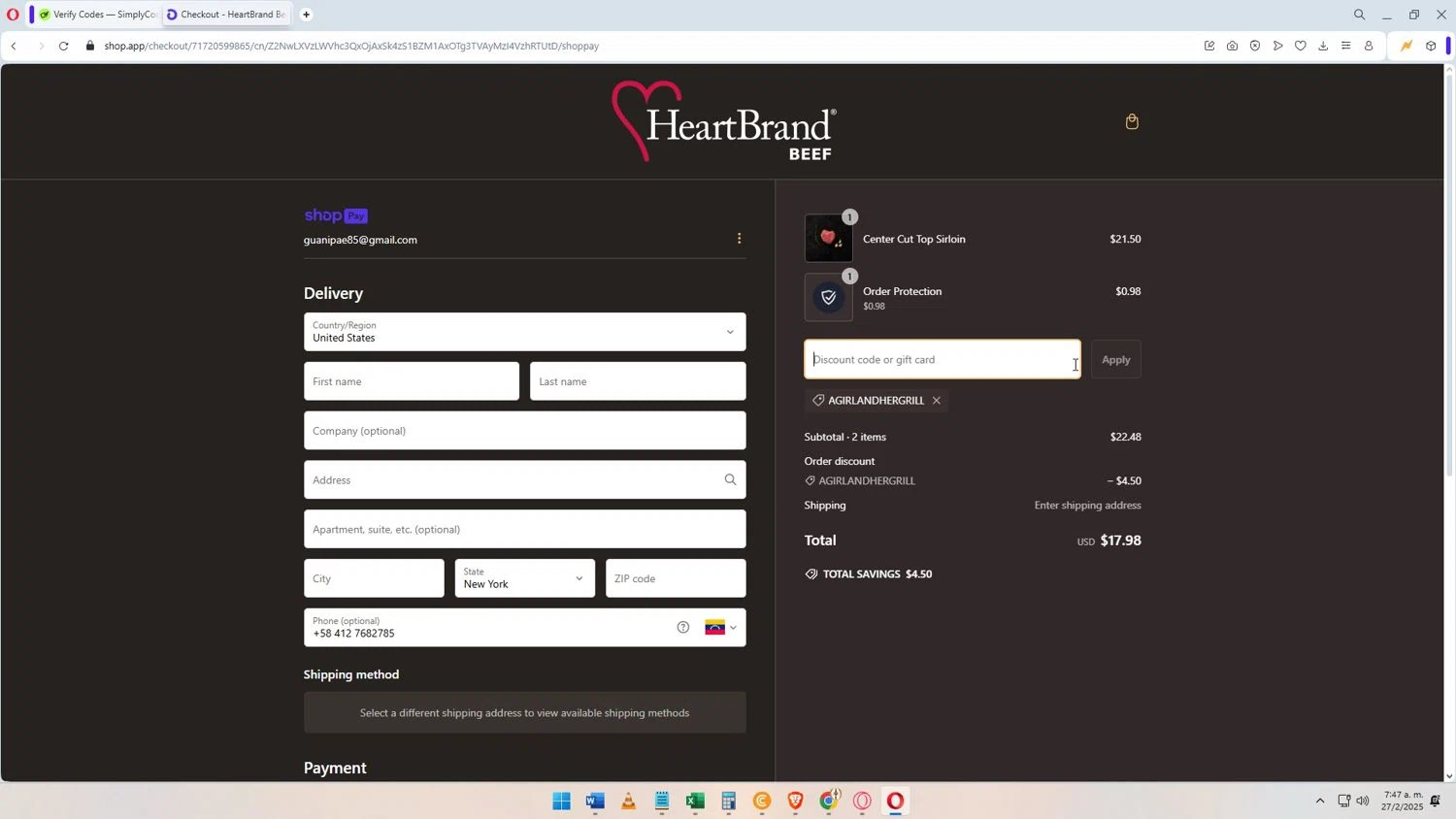Open the Shop Pay account options menu
This screenshot has width=1456, height=819.
739,239
